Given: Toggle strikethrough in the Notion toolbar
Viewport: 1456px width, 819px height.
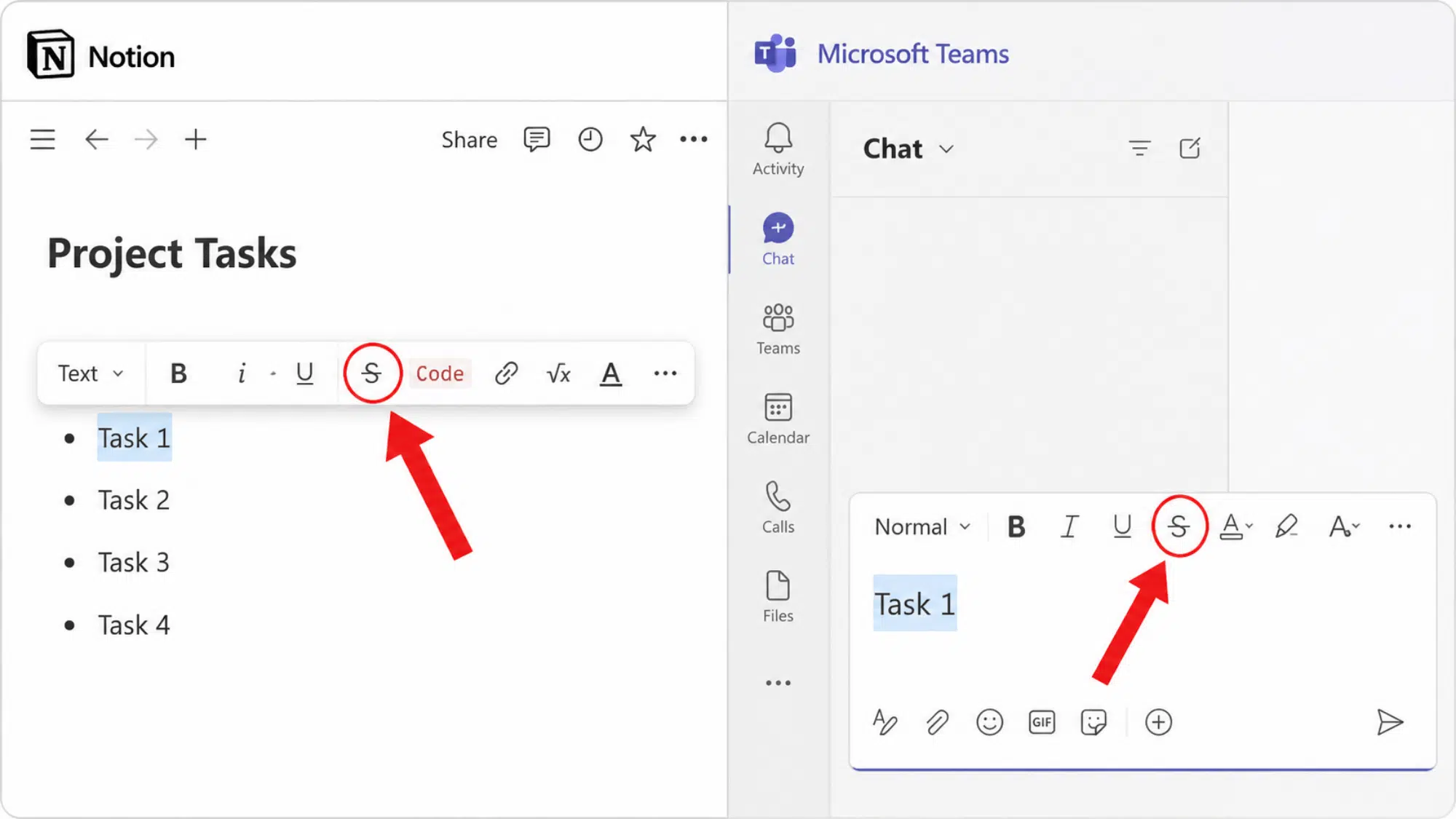Looking at the screenshot, I should pyautogui.click(x=372, y=373).
